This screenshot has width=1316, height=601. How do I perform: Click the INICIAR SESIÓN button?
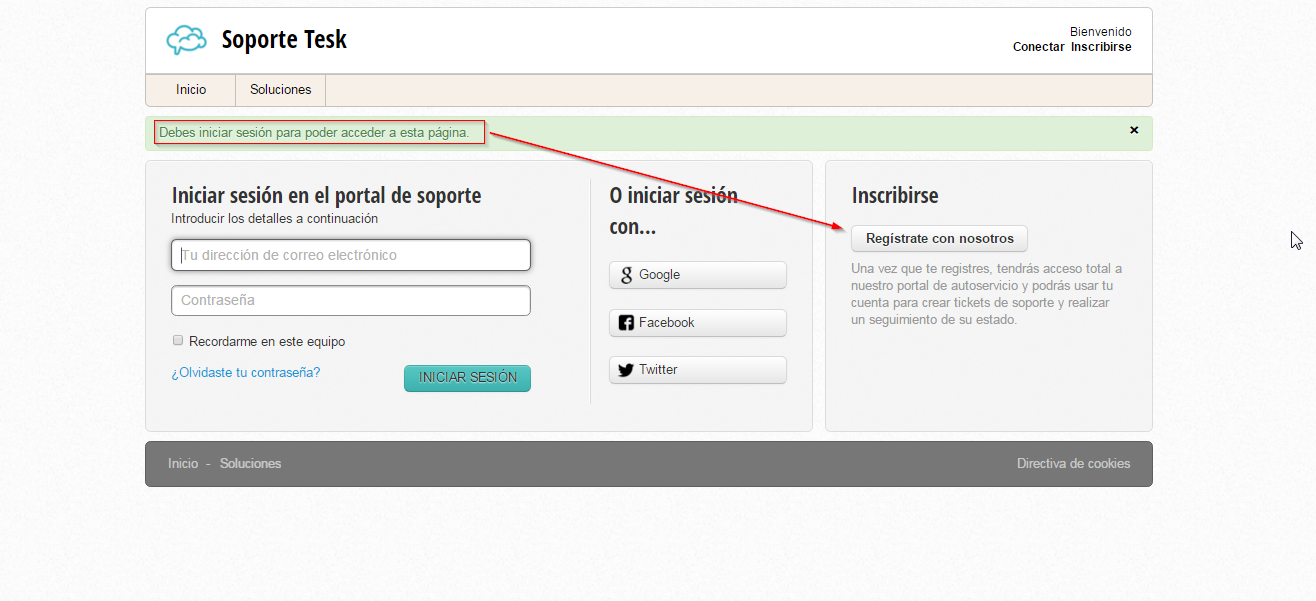(x=467, y=378)
